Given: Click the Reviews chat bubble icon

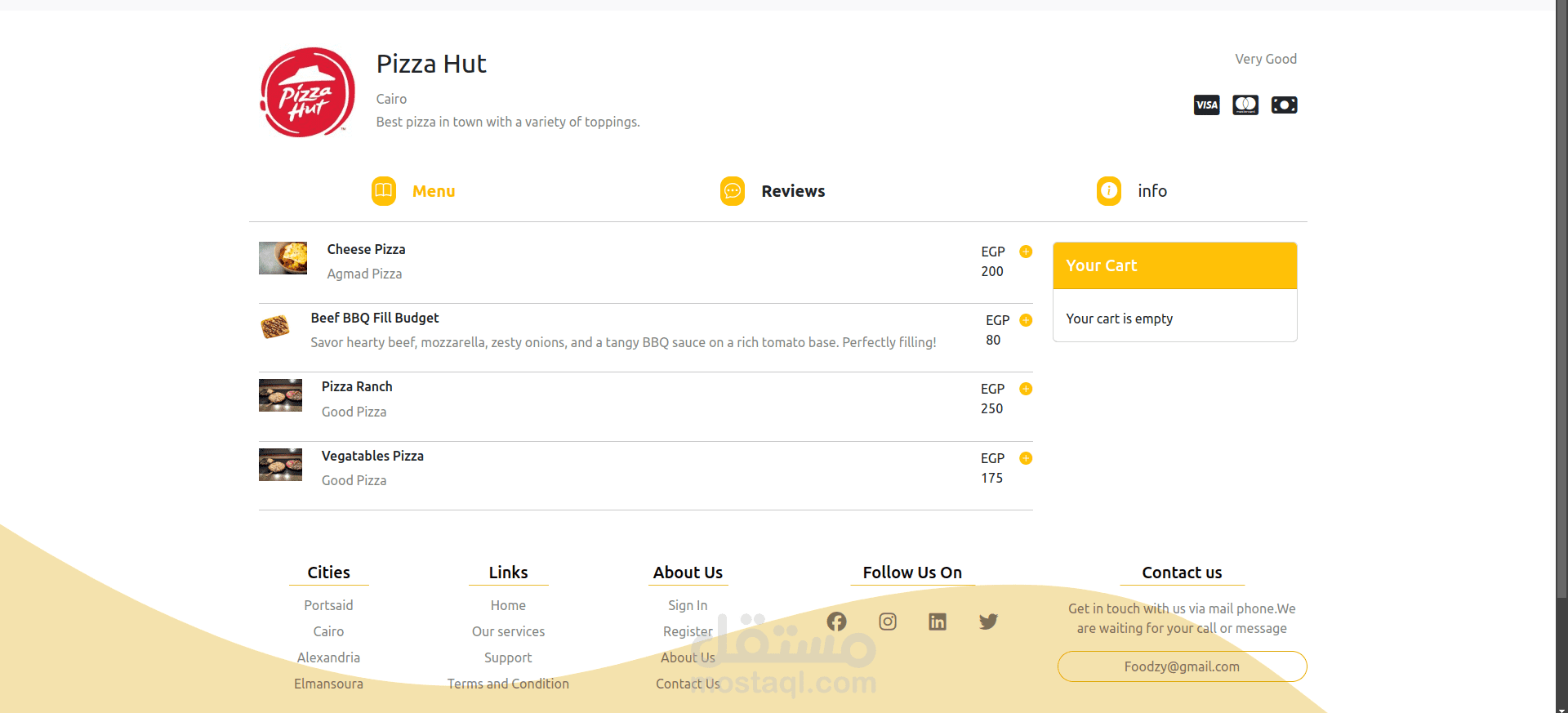Looking at the screenshot, I should pos(733,191).
